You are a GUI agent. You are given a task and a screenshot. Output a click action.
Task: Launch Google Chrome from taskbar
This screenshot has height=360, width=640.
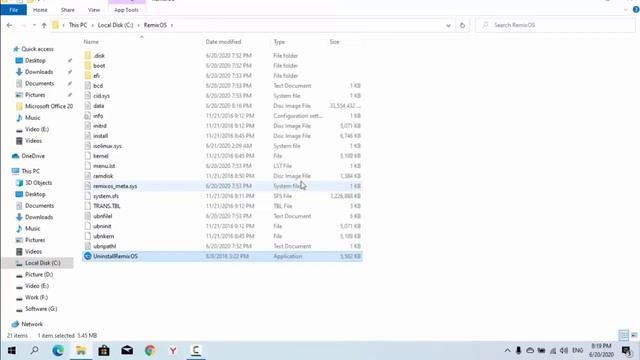click(x=150, y=351)
